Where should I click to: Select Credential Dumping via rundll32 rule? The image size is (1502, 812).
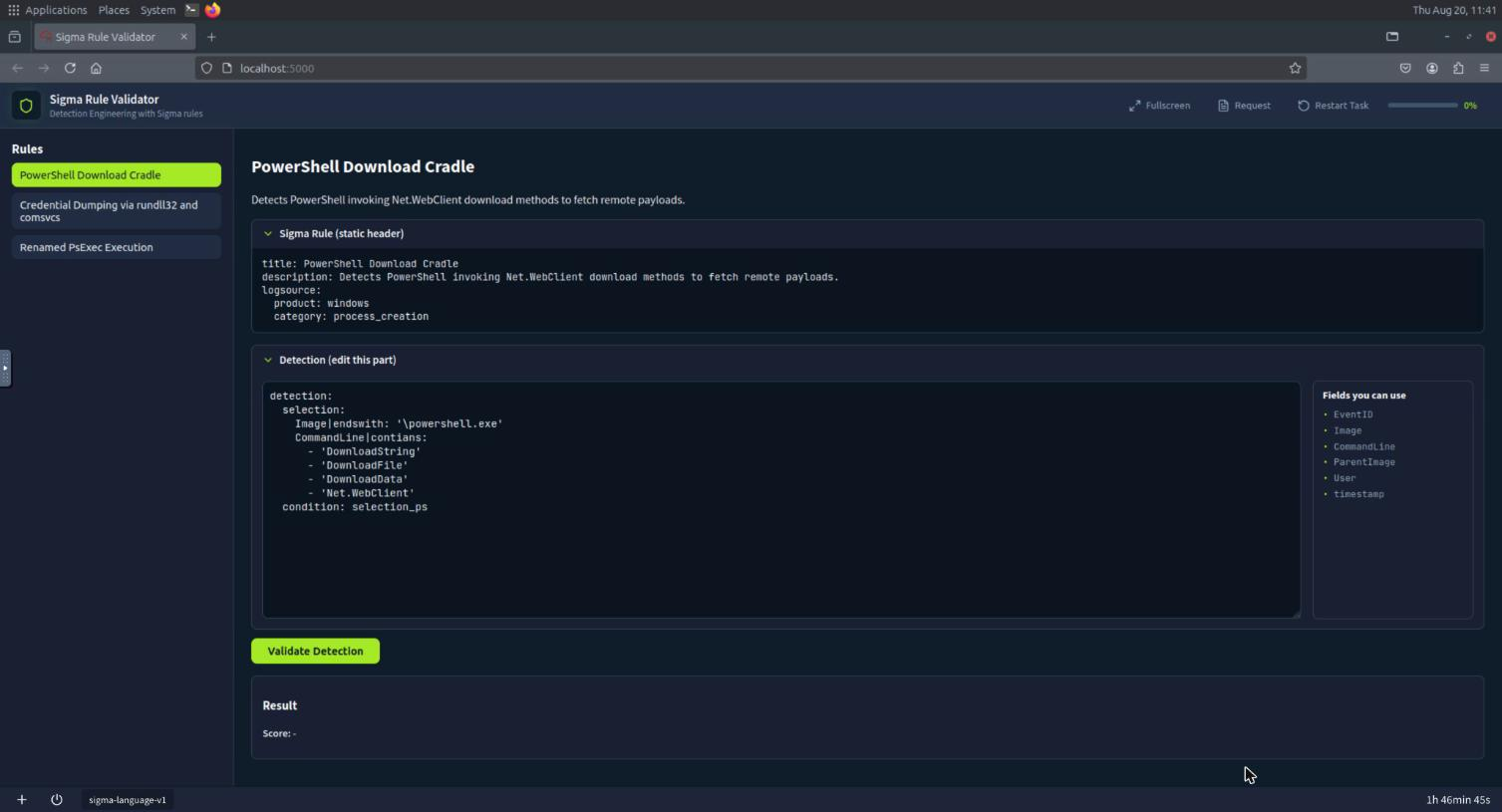(x=117, y=211)
